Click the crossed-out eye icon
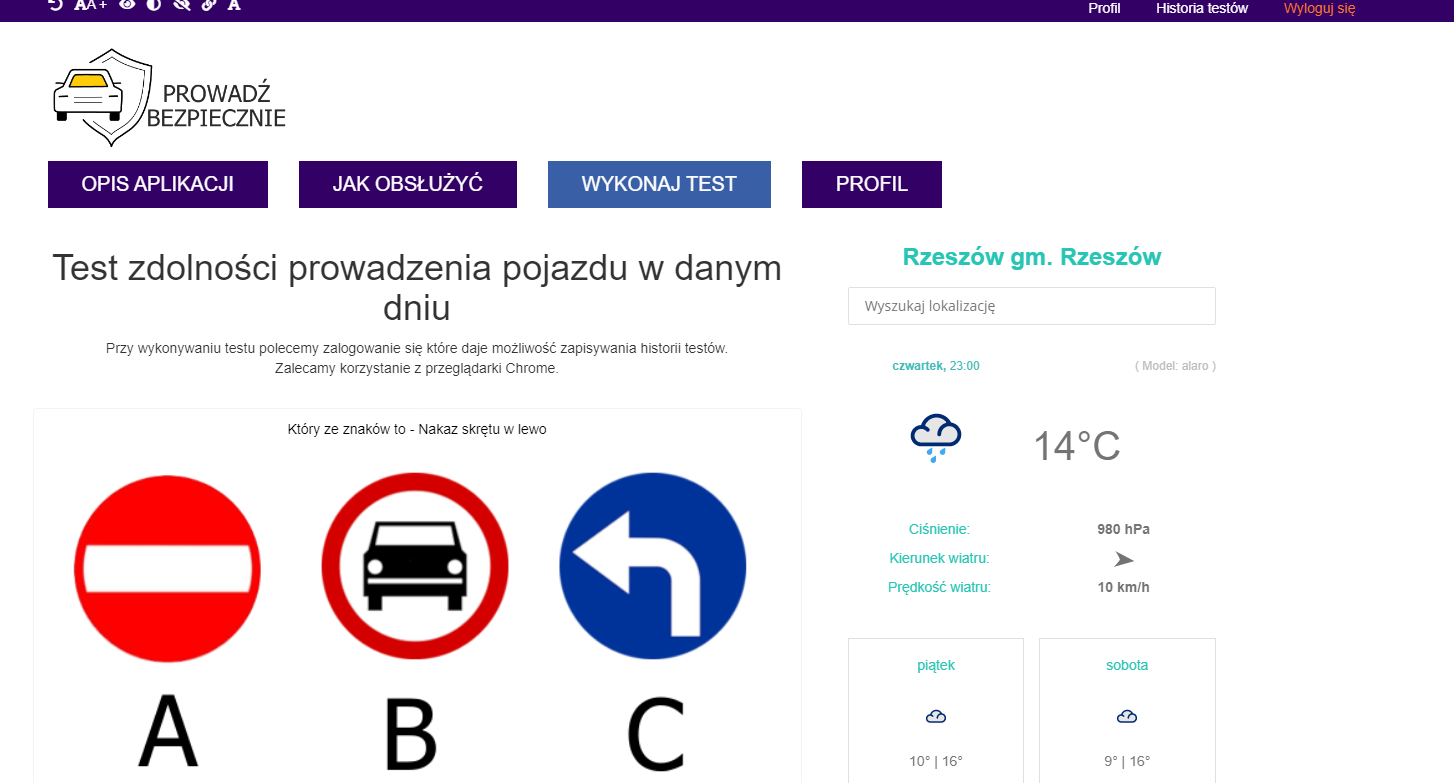1454x783 pixels. (181, 5)
